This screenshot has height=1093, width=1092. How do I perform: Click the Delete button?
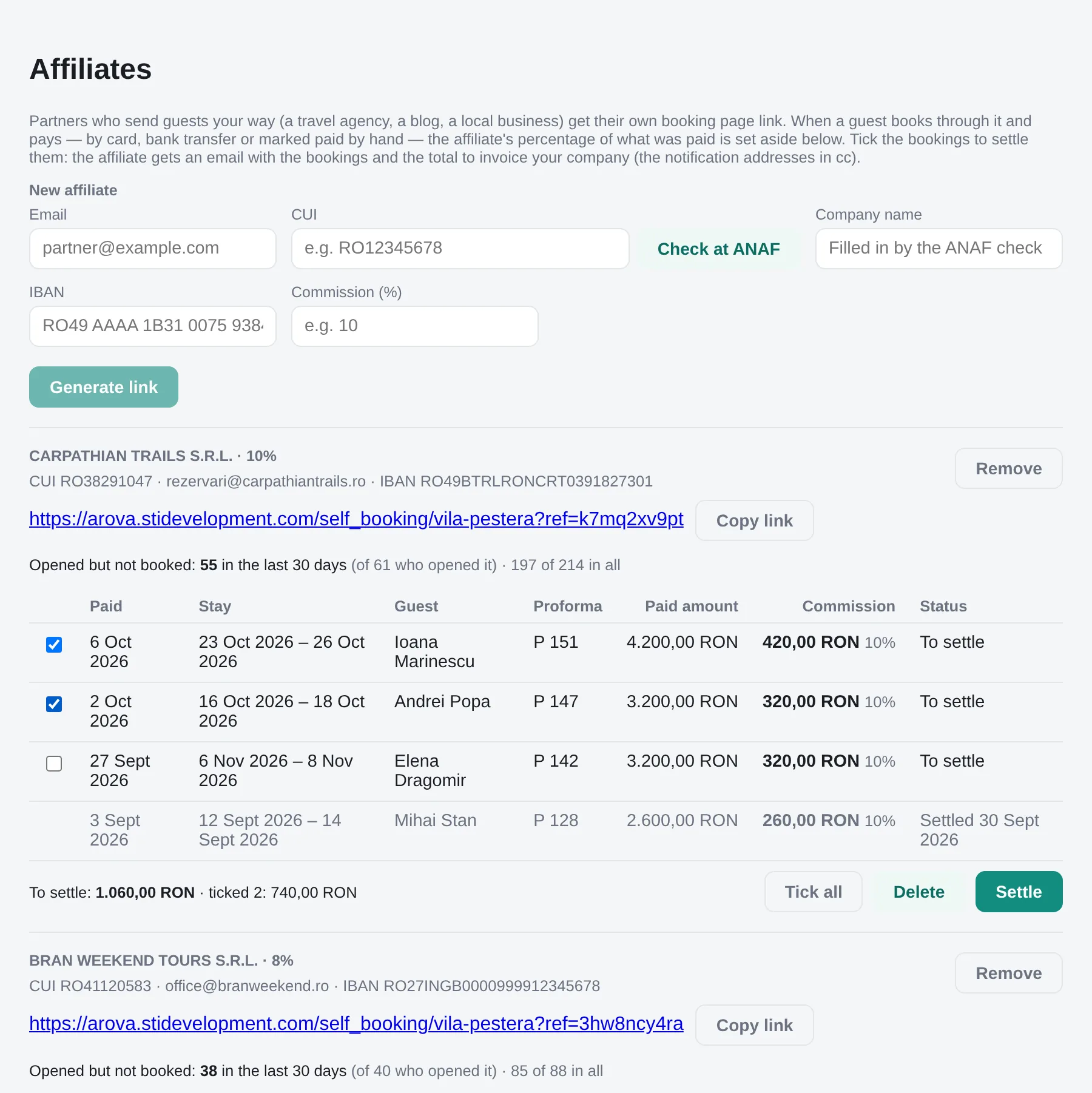(918, 892)
